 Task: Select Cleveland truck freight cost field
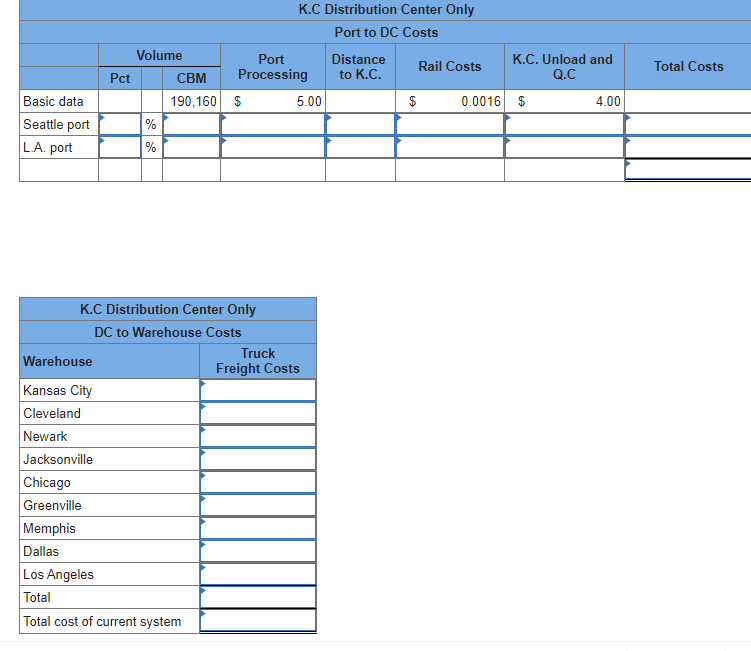[258, 413]
